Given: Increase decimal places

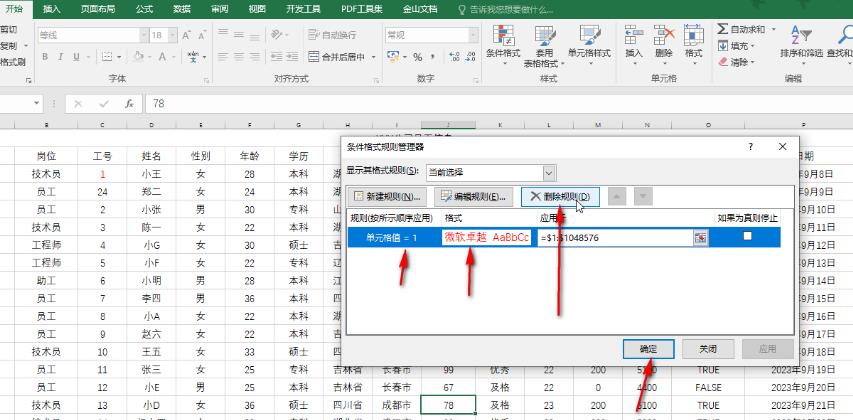Looking at the screenshot, I should [453, 57].
